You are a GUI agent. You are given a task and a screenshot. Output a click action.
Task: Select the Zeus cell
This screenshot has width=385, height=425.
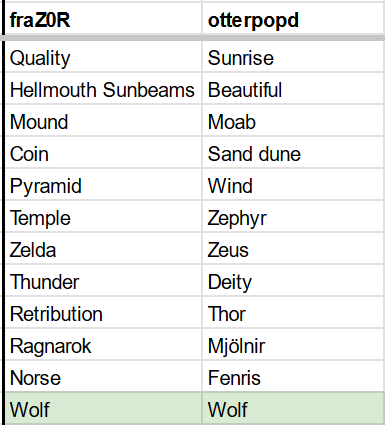pos(293,248)
